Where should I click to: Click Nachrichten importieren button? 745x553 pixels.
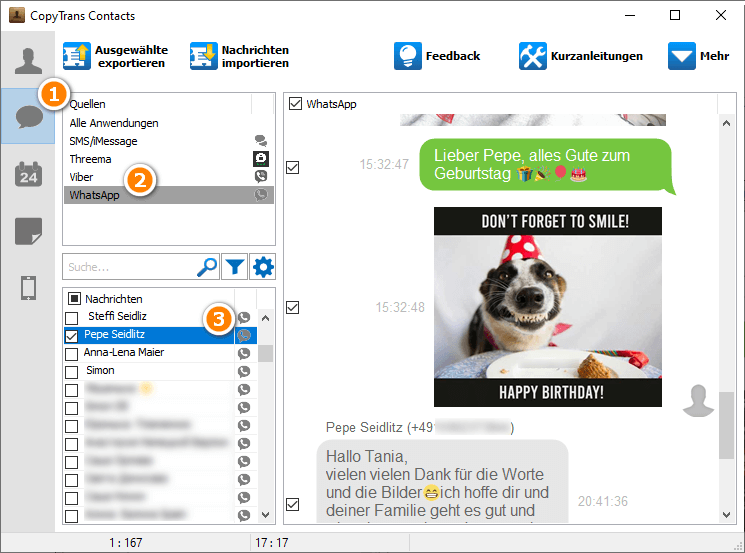click(x=239, y=57)
